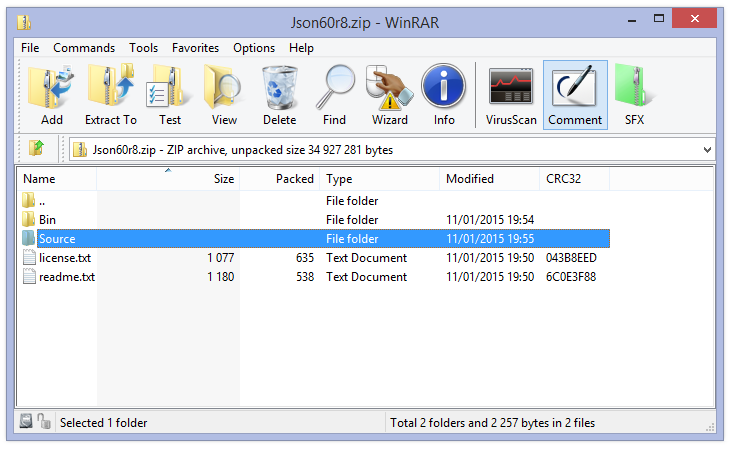Click 'Selected 1 folder' status text
This screenshot has height=450, width=732.
(103, 422)
